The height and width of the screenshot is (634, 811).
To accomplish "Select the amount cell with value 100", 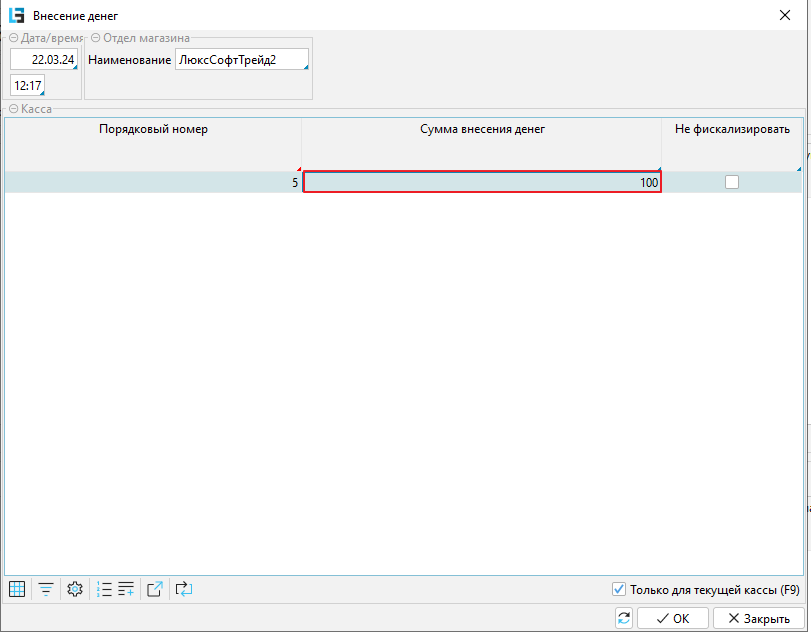I will coord(481,182).
